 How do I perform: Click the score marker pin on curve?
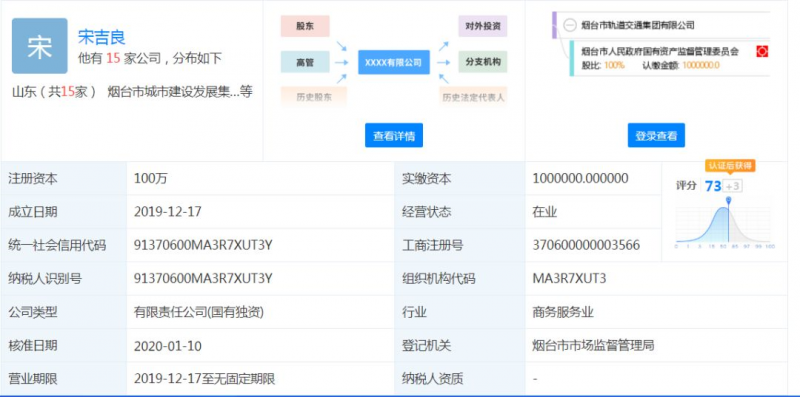tap(729, 200)
